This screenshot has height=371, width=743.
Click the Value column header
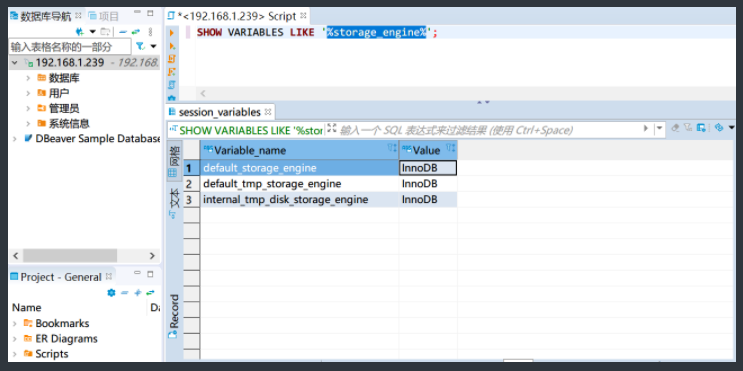coord(428,150)
